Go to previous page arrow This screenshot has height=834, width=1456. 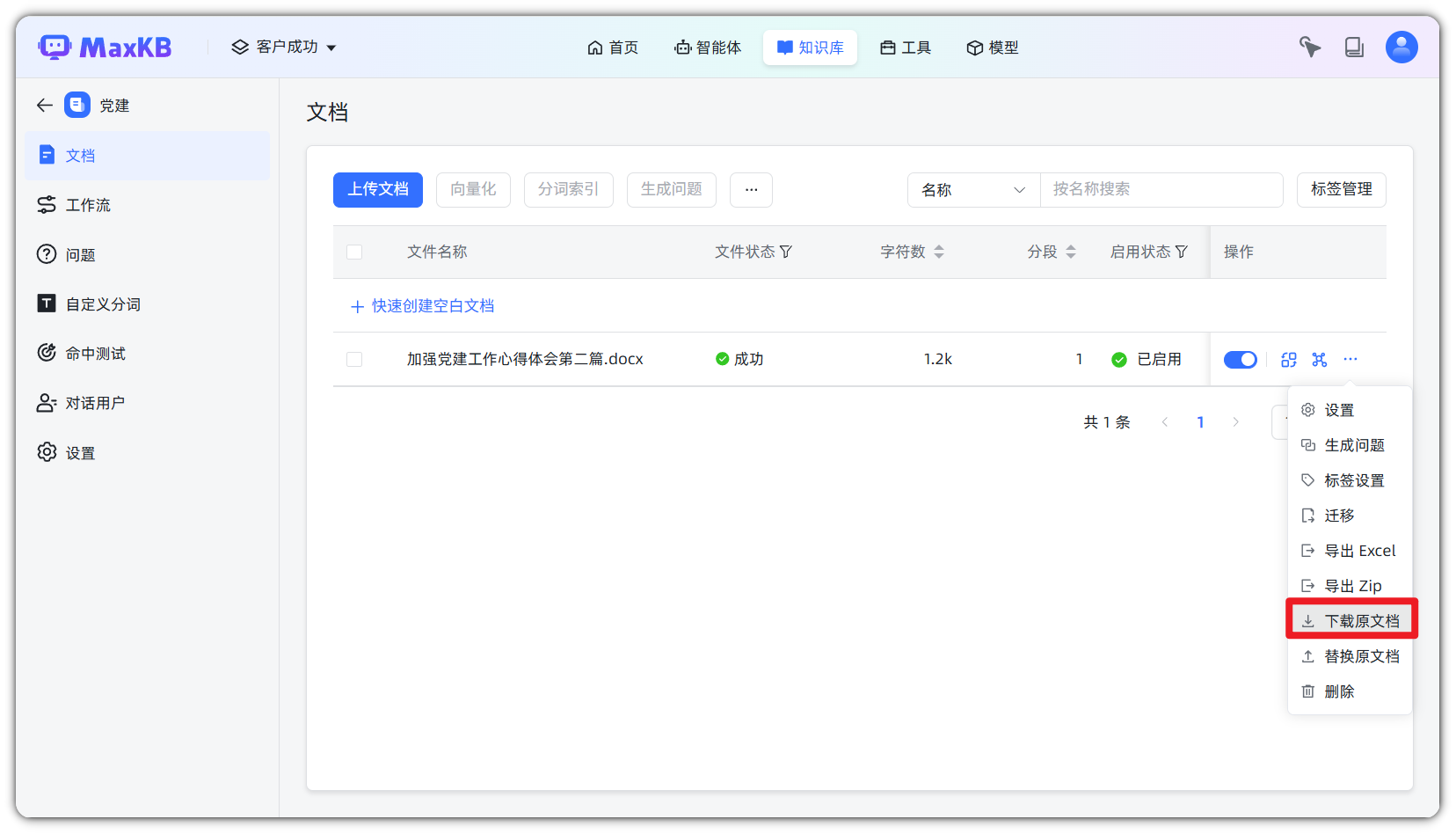[x=1165, y=422]
